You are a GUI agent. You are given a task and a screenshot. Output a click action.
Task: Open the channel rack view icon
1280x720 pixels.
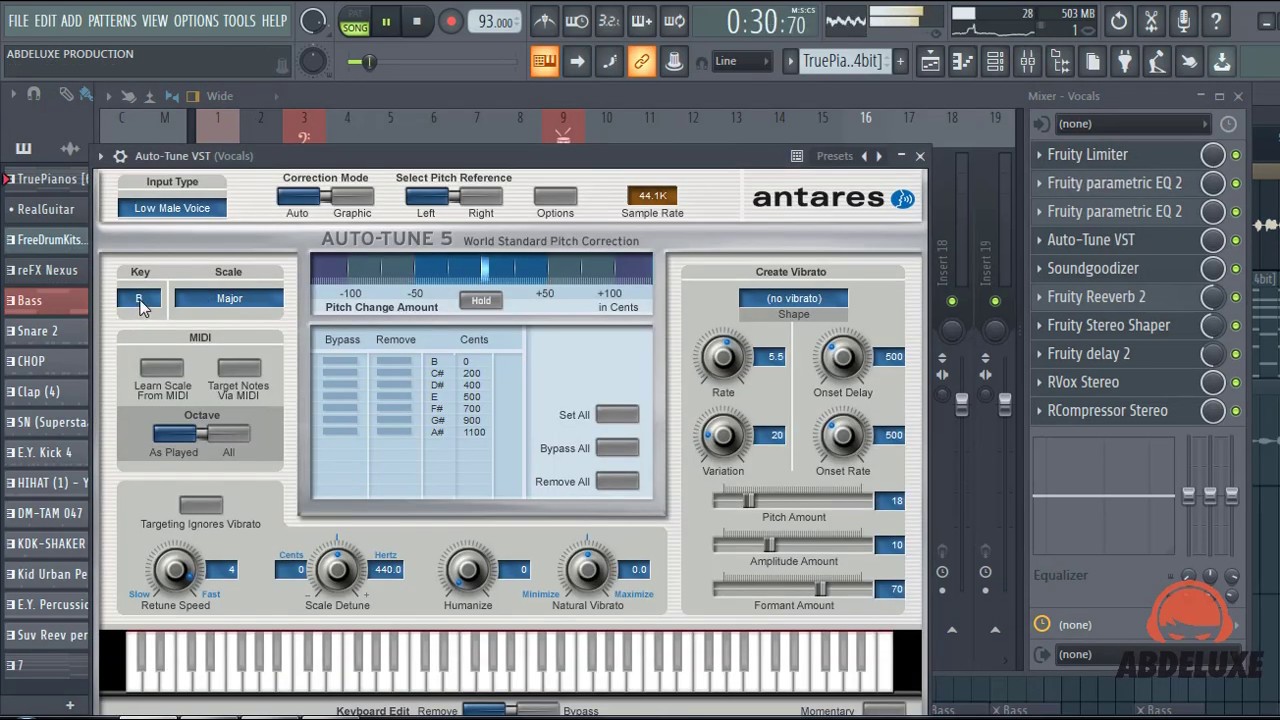(x=995, y=62)
